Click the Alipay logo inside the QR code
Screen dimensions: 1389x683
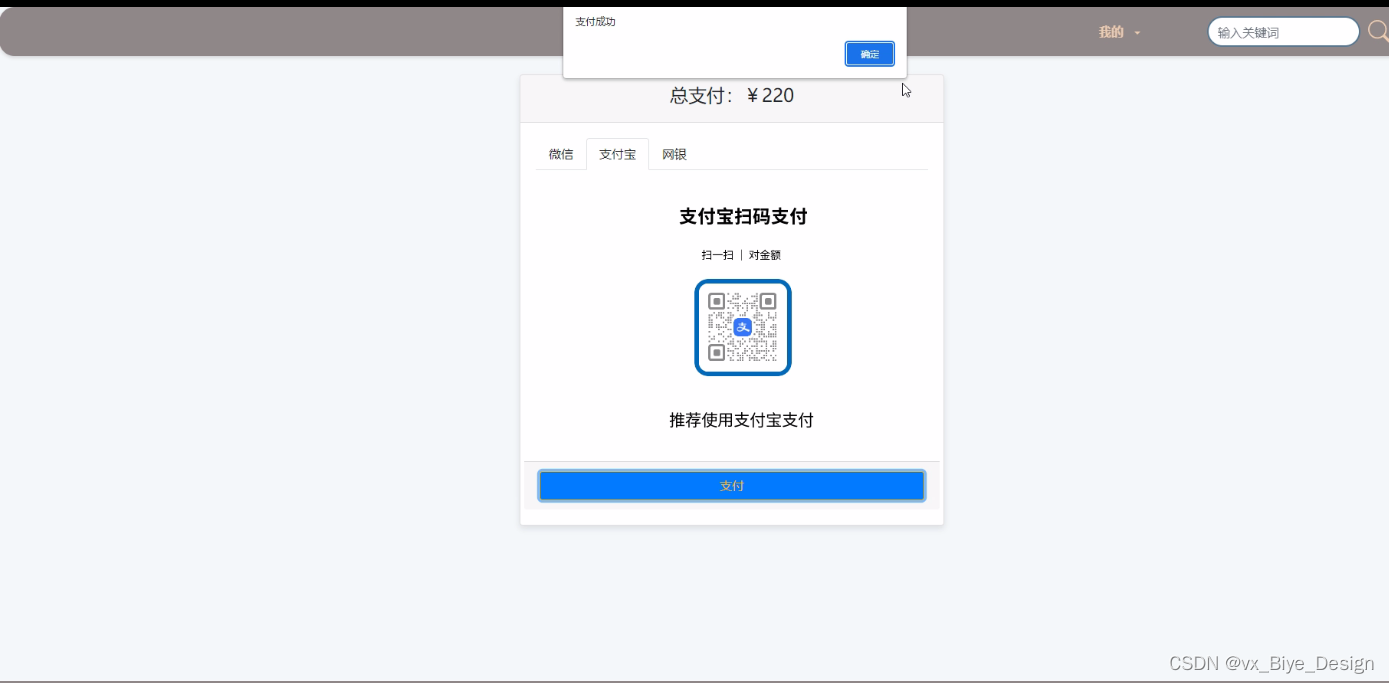click(743, 327)
